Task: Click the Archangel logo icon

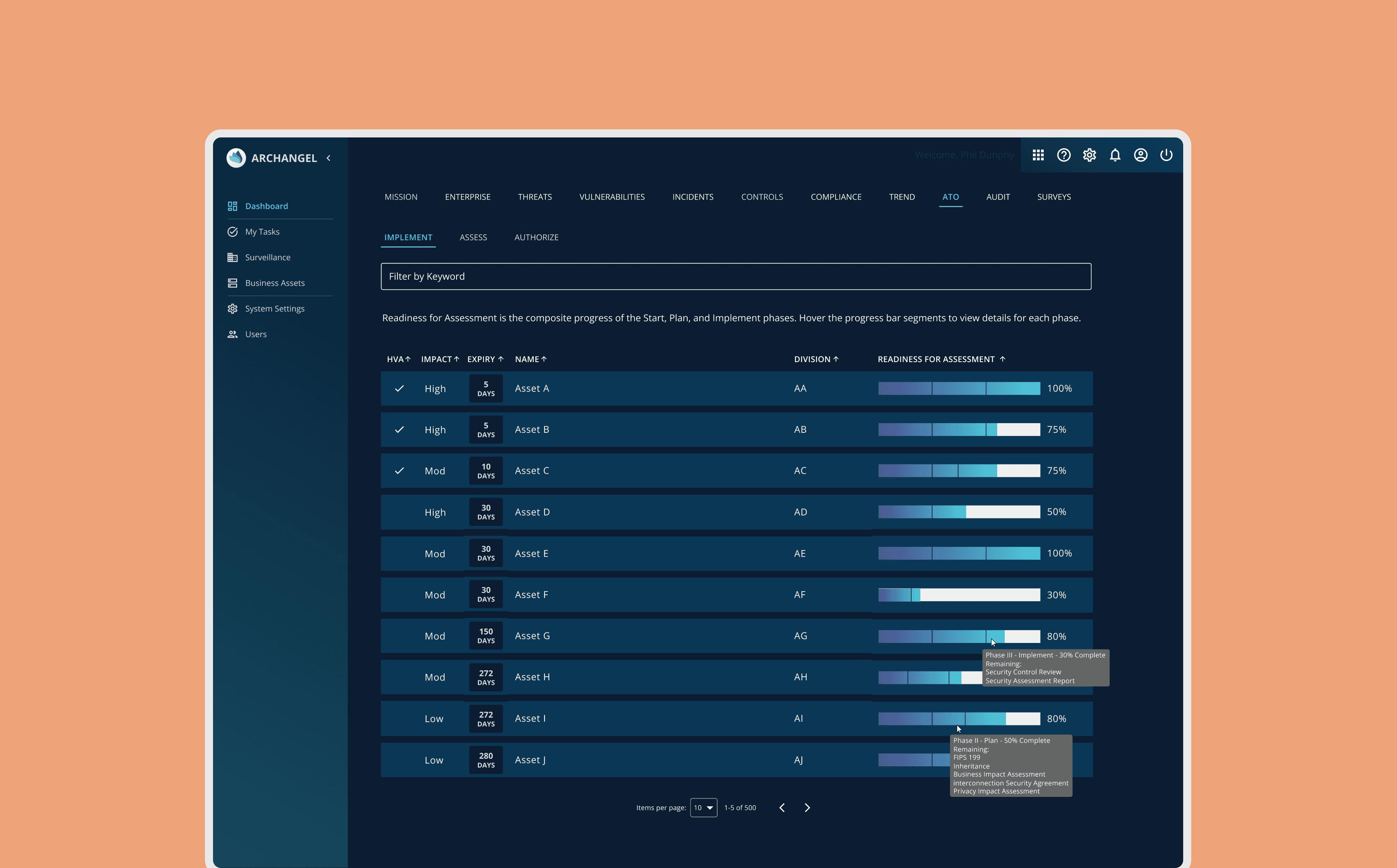Action: (236, 158)
